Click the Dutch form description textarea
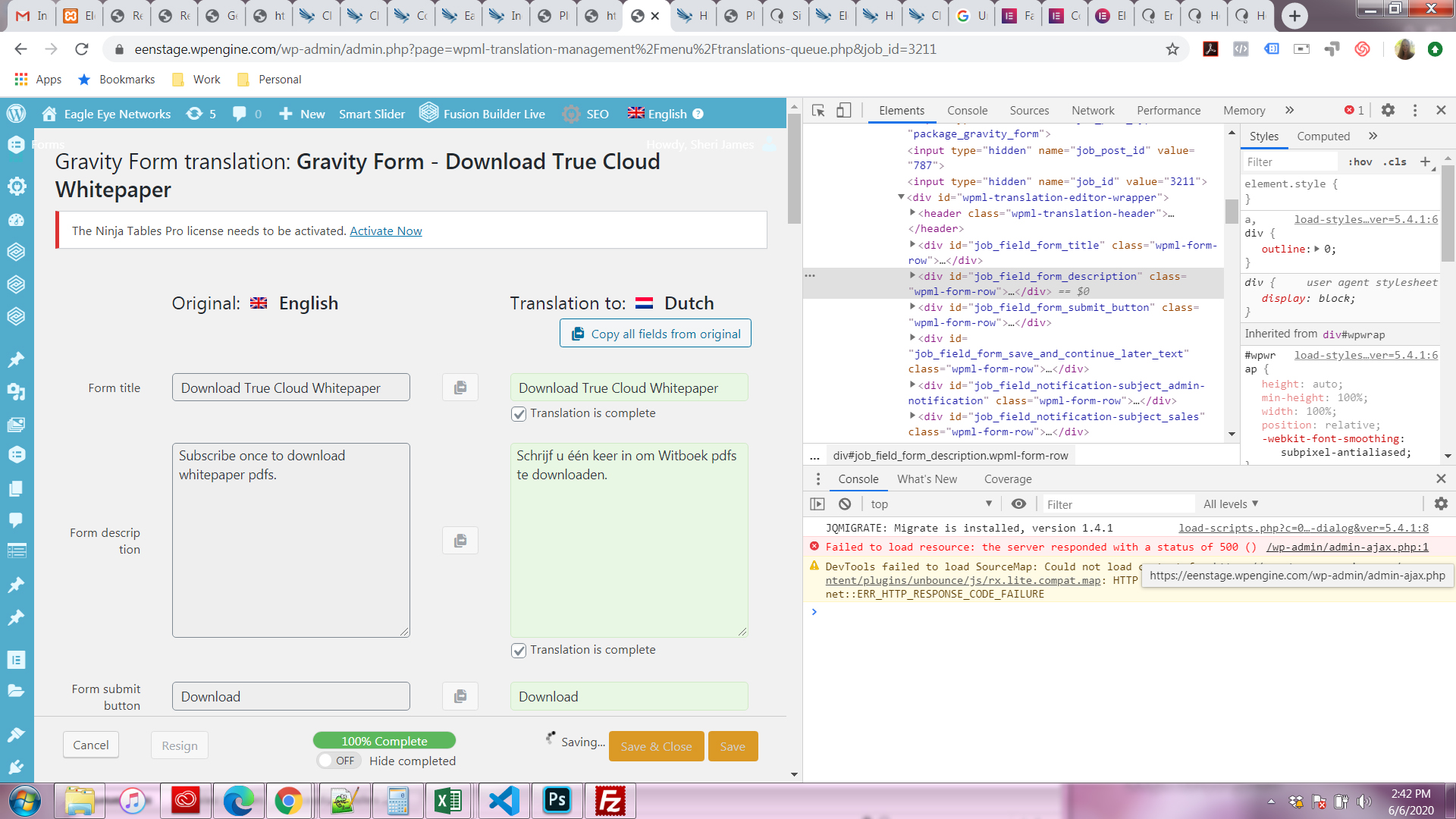1456x819 pixels. click(x=629, y=540)
